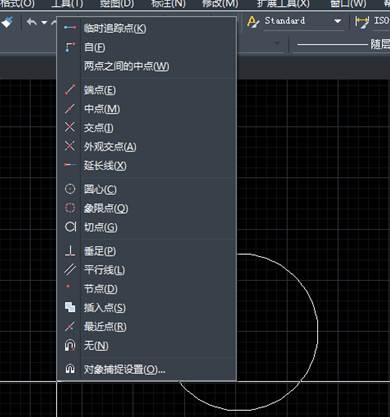Select the 切点(G) label text
The image size is (390, 417).
coord(100,227)
